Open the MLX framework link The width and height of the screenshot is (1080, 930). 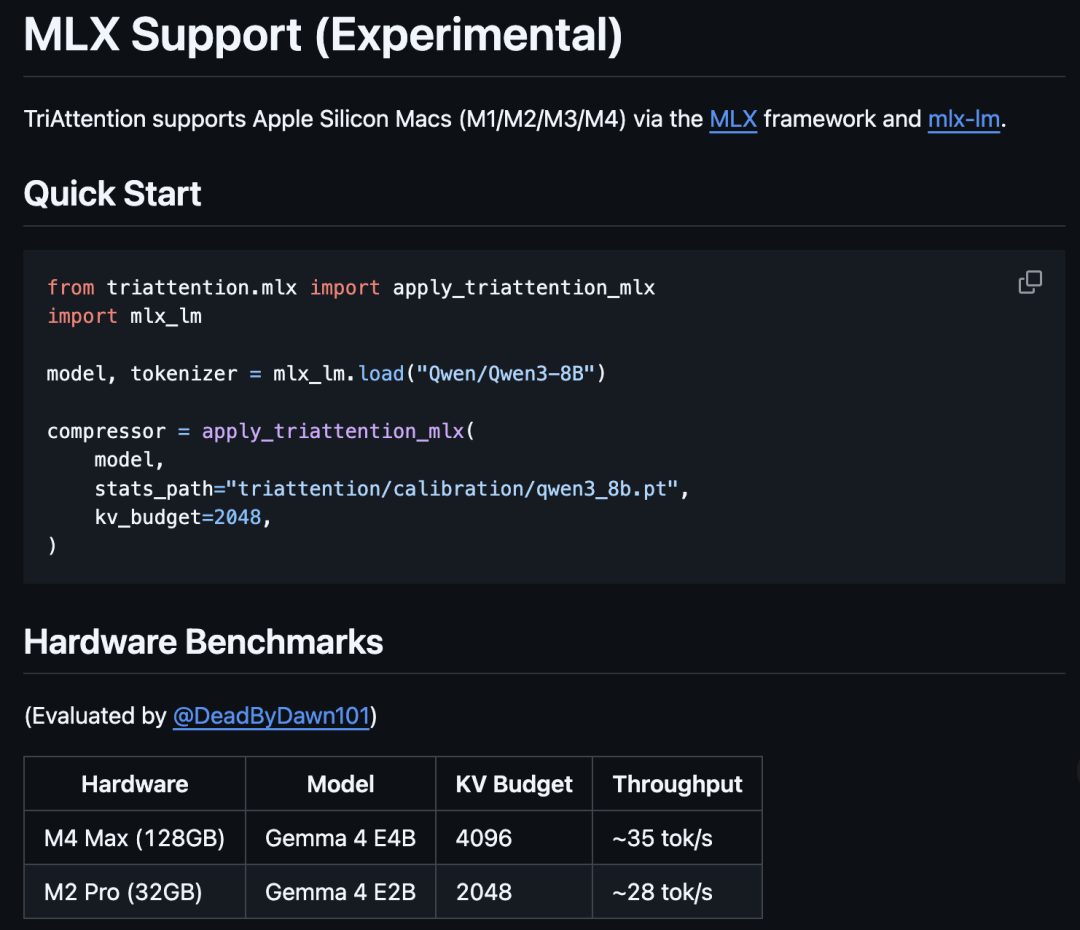click(x=733, y=119)
